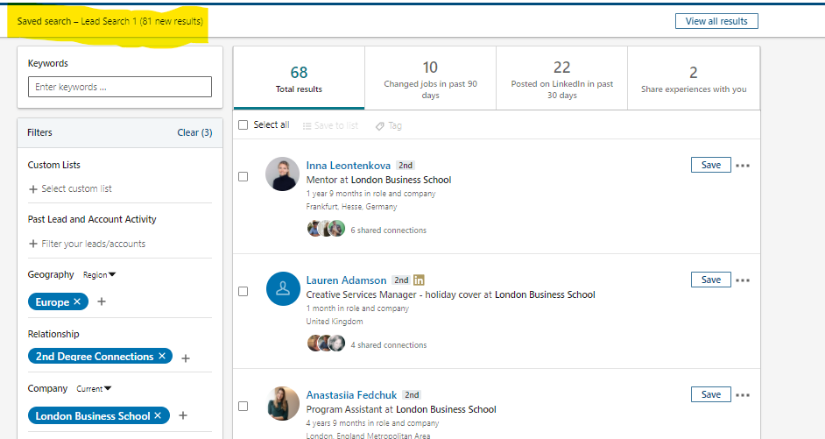
Task: Open more options for Inna Leontenkova
Action: [x=742, y=165]
